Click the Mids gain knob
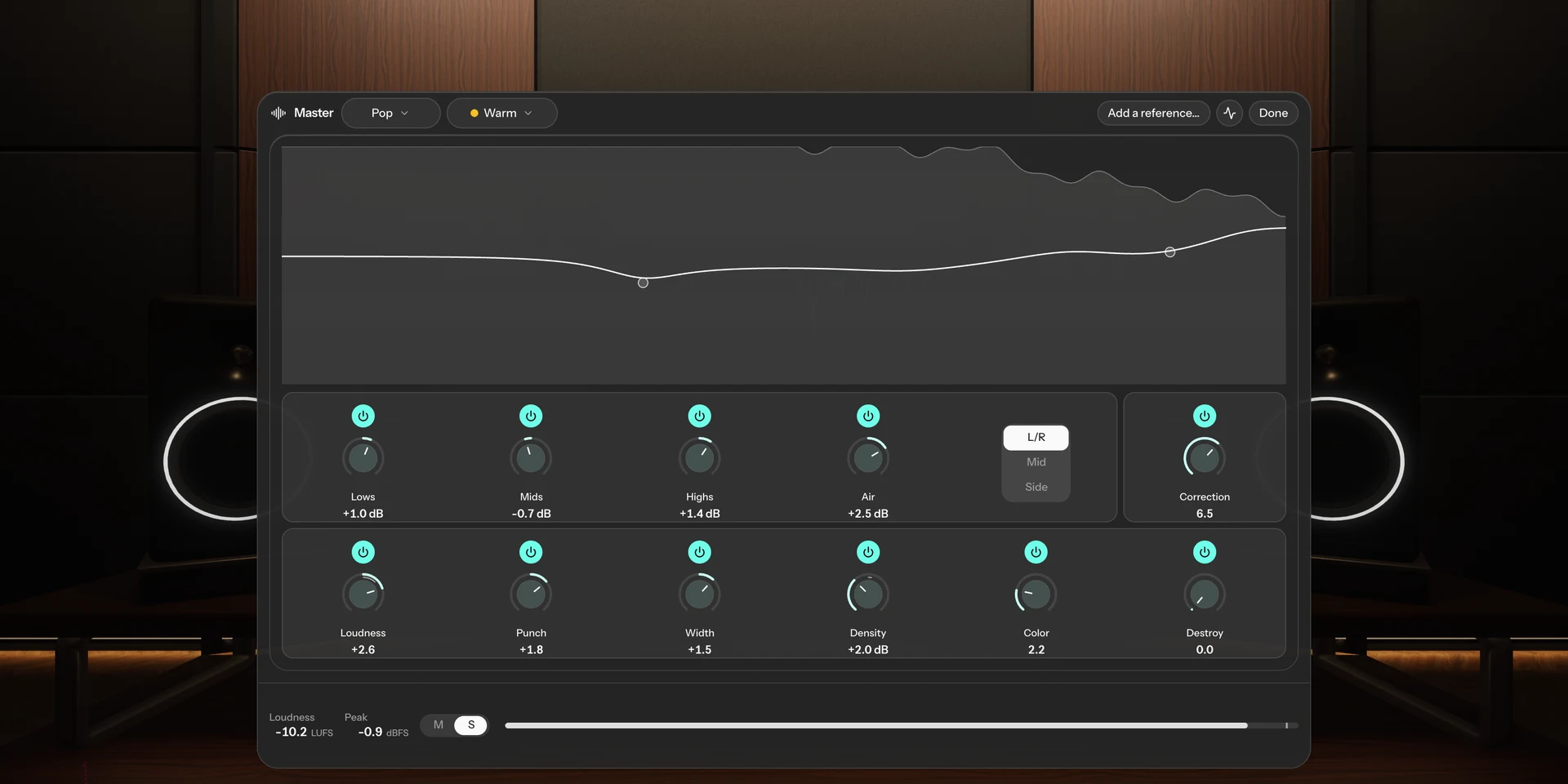This screenshot has height=784, width=1568. pos(531,458)
